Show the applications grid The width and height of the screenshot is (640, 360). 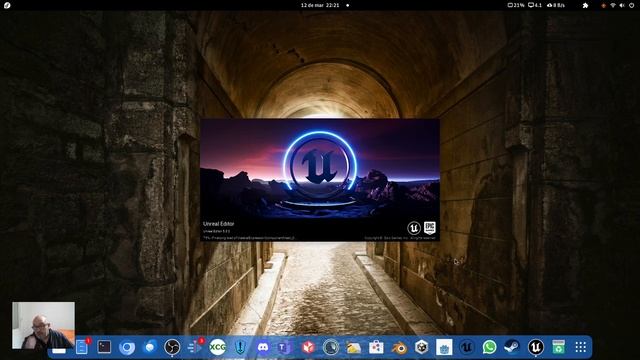pyautogui.click(x=581, y=347)
